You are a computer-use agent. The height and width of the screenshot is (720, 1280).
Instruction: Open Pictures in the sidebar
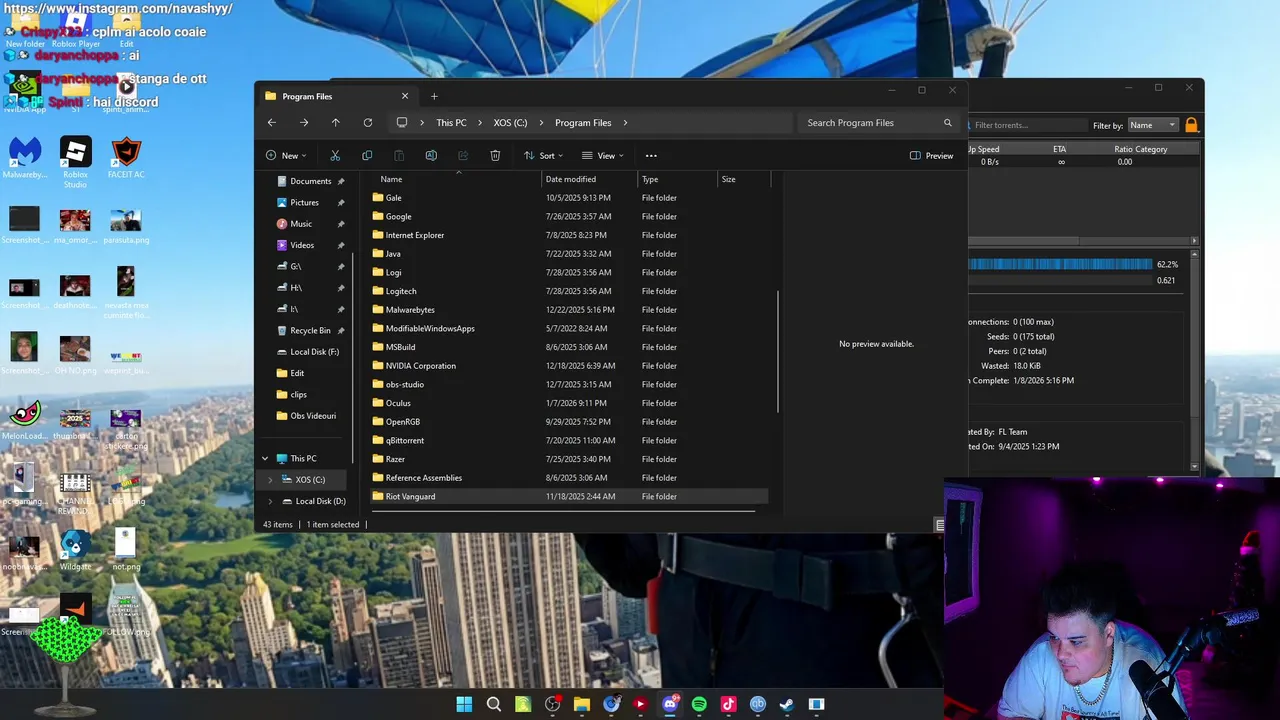(304, 202)
